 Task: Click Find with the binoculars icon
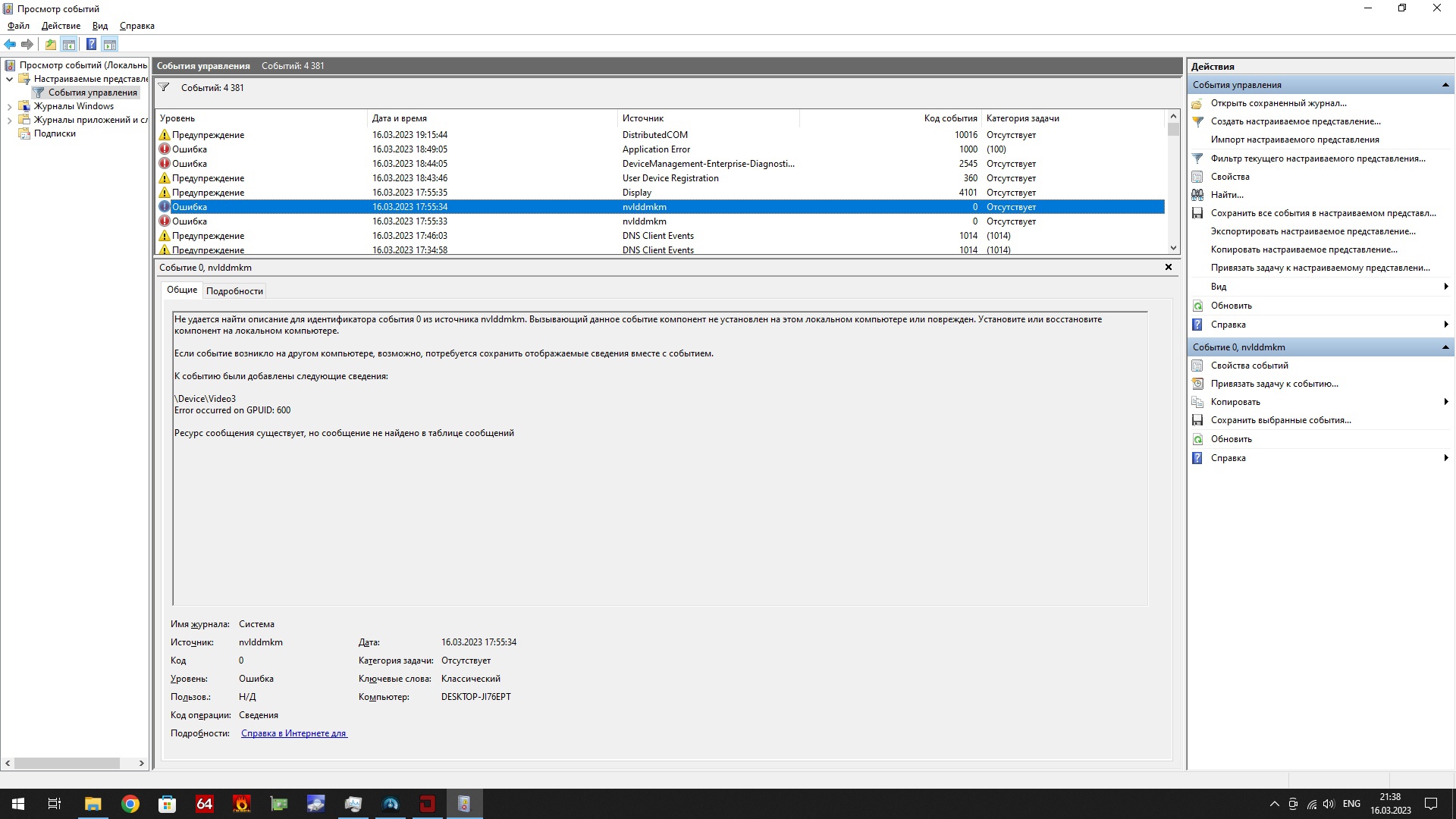tap(1226, 195)
